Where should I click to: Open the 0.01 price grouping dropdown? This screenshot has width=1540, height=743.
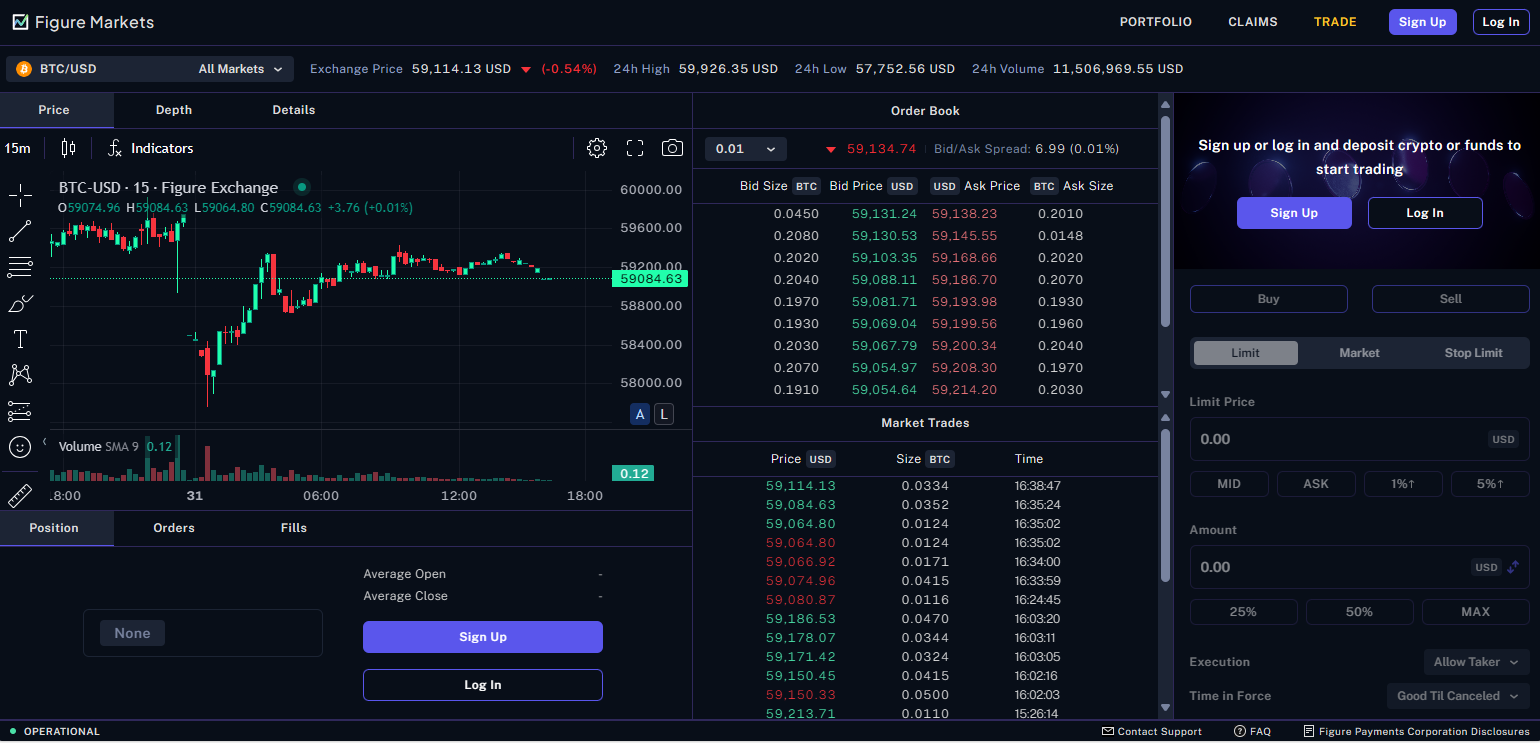tap(746, 149)
